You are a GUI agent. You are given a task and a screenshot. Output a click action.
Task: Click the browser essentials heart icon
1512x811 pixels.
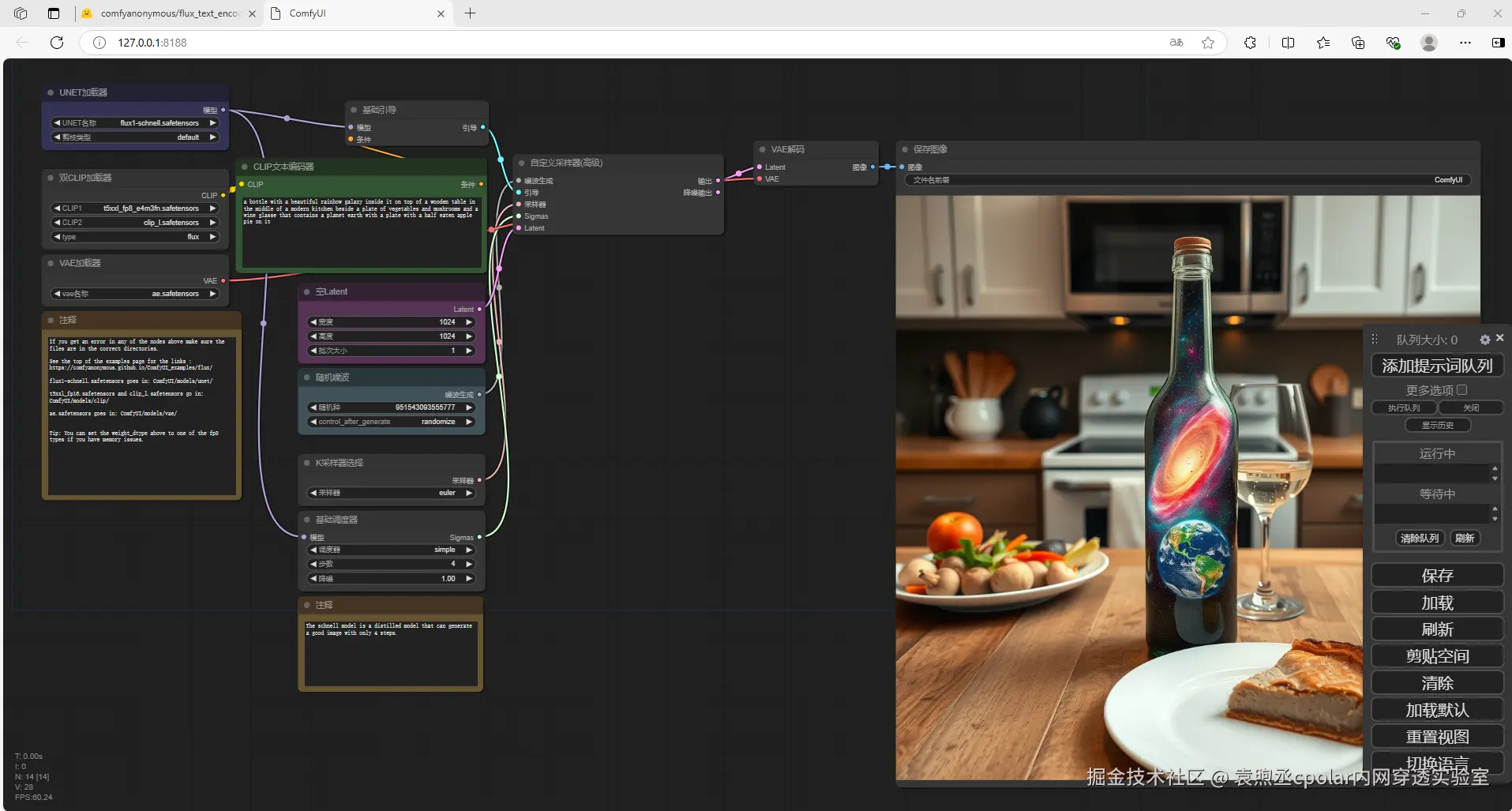coord(1393,43)
